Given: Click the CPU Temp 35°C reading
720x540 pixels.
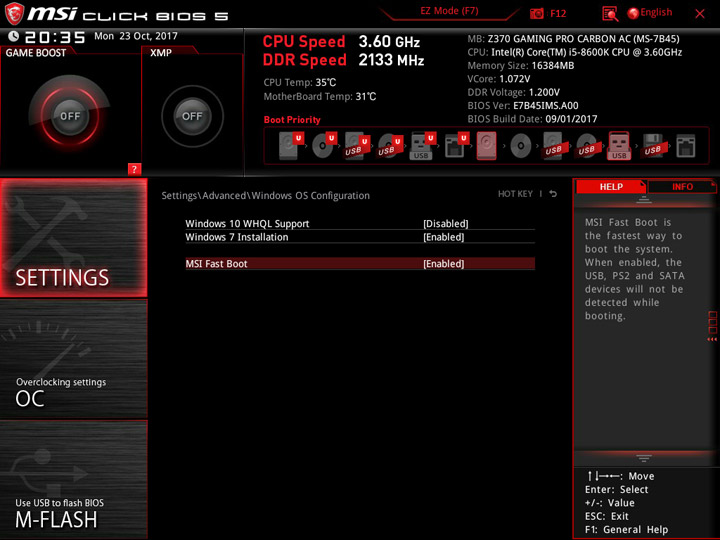Looking at the screenshot, I should pos(300,83).
